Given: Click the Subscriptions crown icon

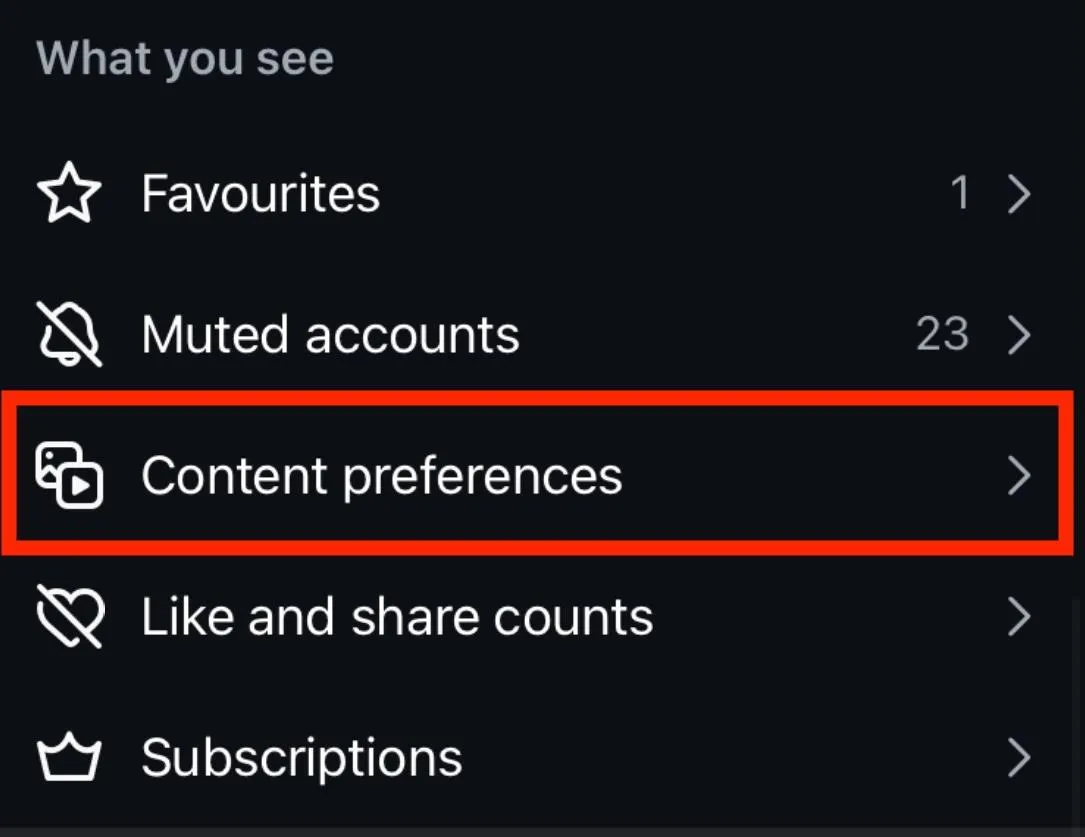Looking at the screenshot, I should [x=69, y=757].
